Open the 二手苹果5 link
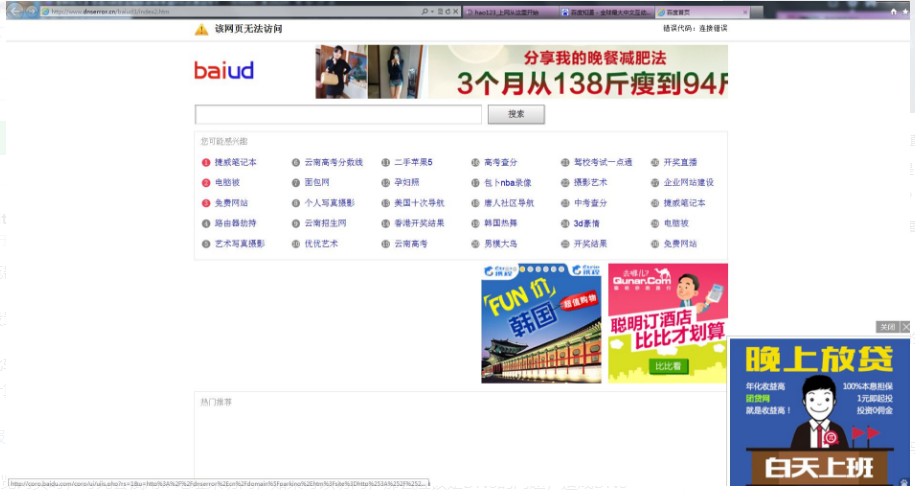Screen dimensions: 915x492 pyautogui.click(x=413, y=162)
